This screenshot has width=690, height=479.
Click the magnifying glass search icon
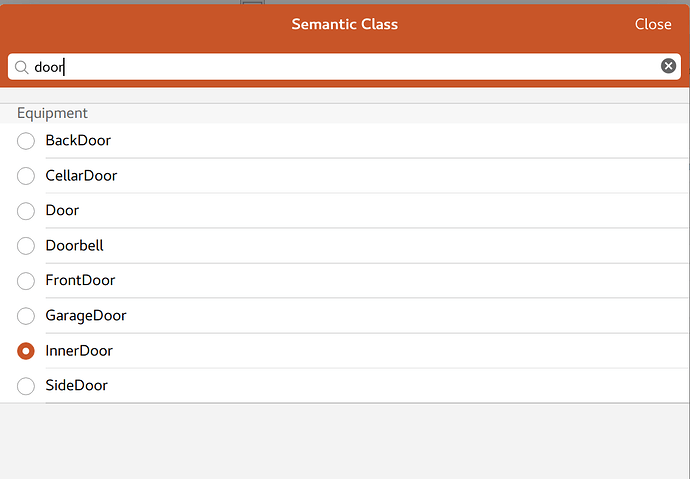[x=21, y=67]
